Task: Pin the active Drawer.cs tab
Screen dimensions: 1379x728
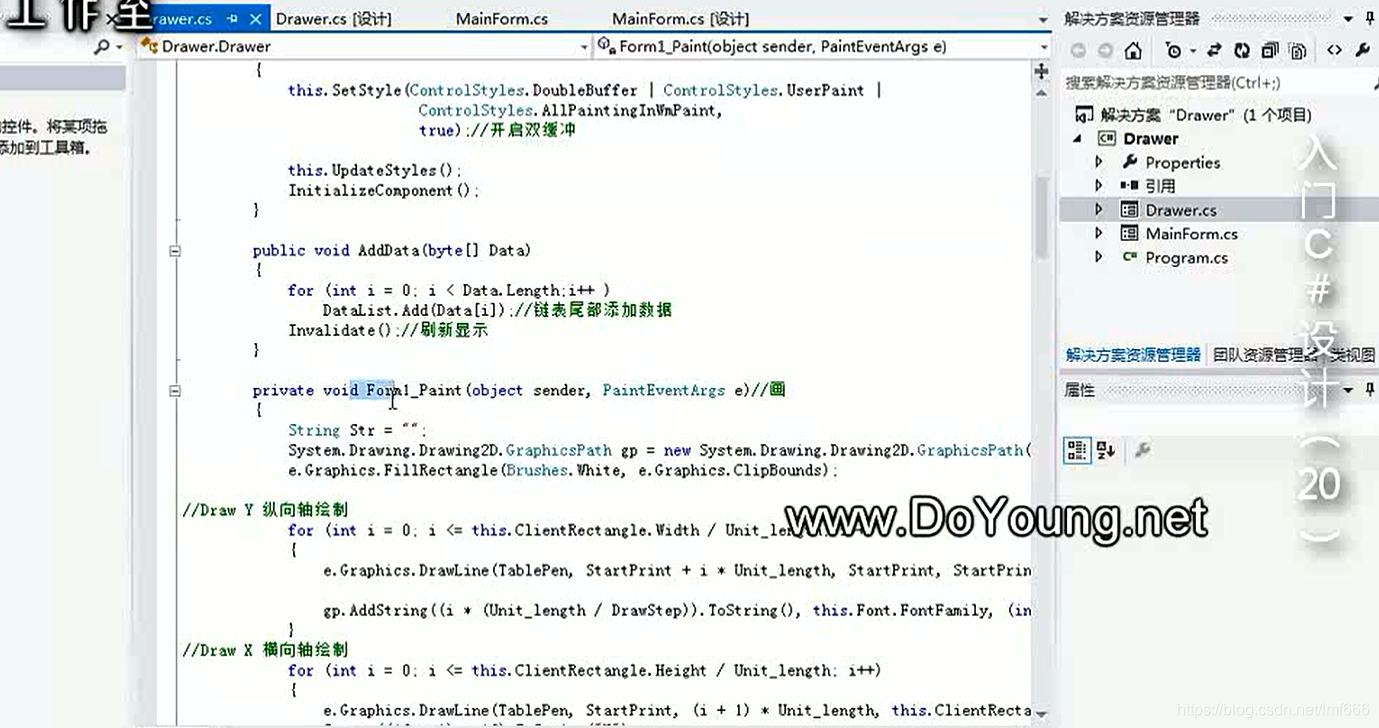Action: [233, 19]
